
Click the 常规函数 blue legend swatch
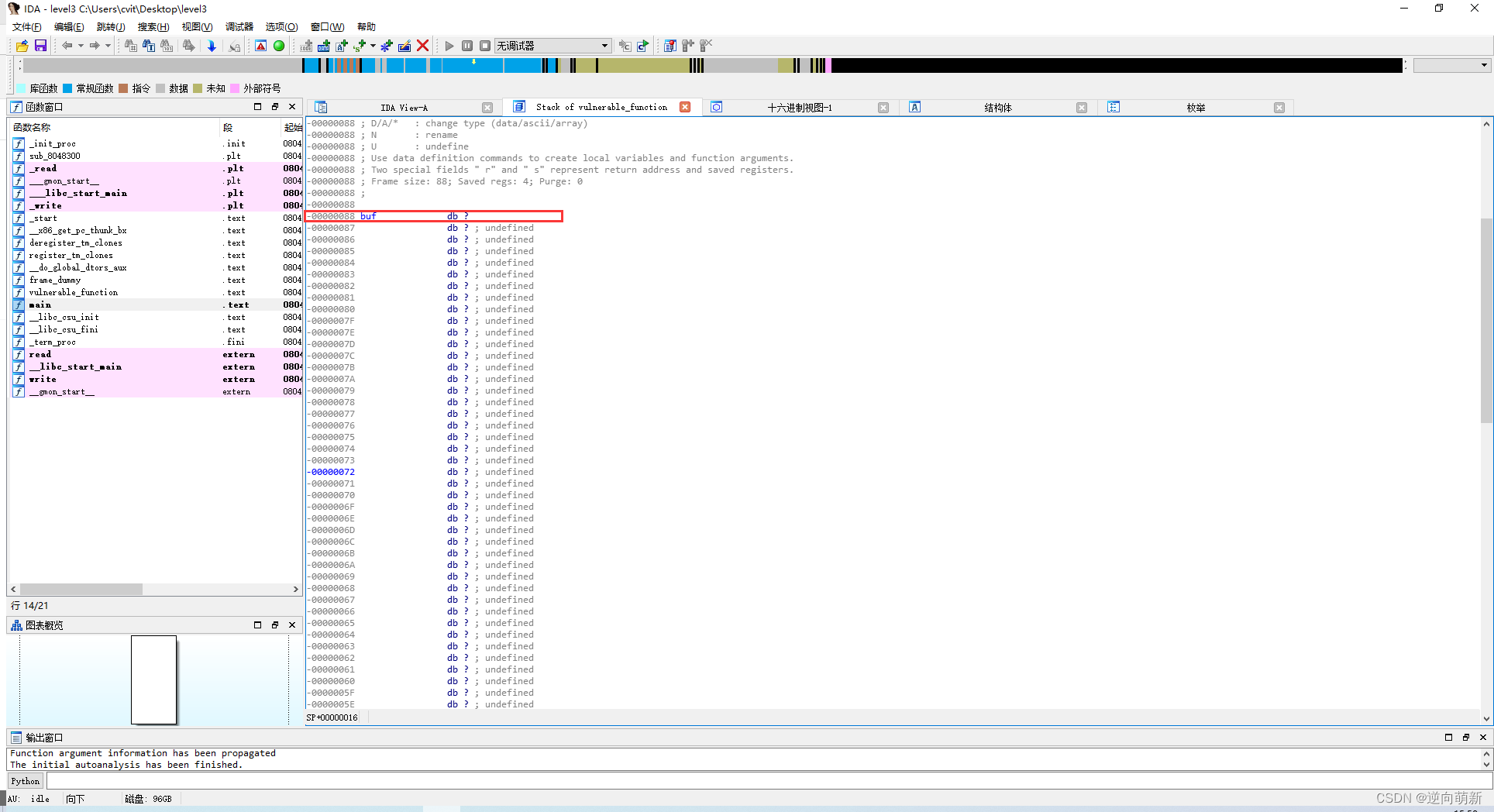pos(67,88)
